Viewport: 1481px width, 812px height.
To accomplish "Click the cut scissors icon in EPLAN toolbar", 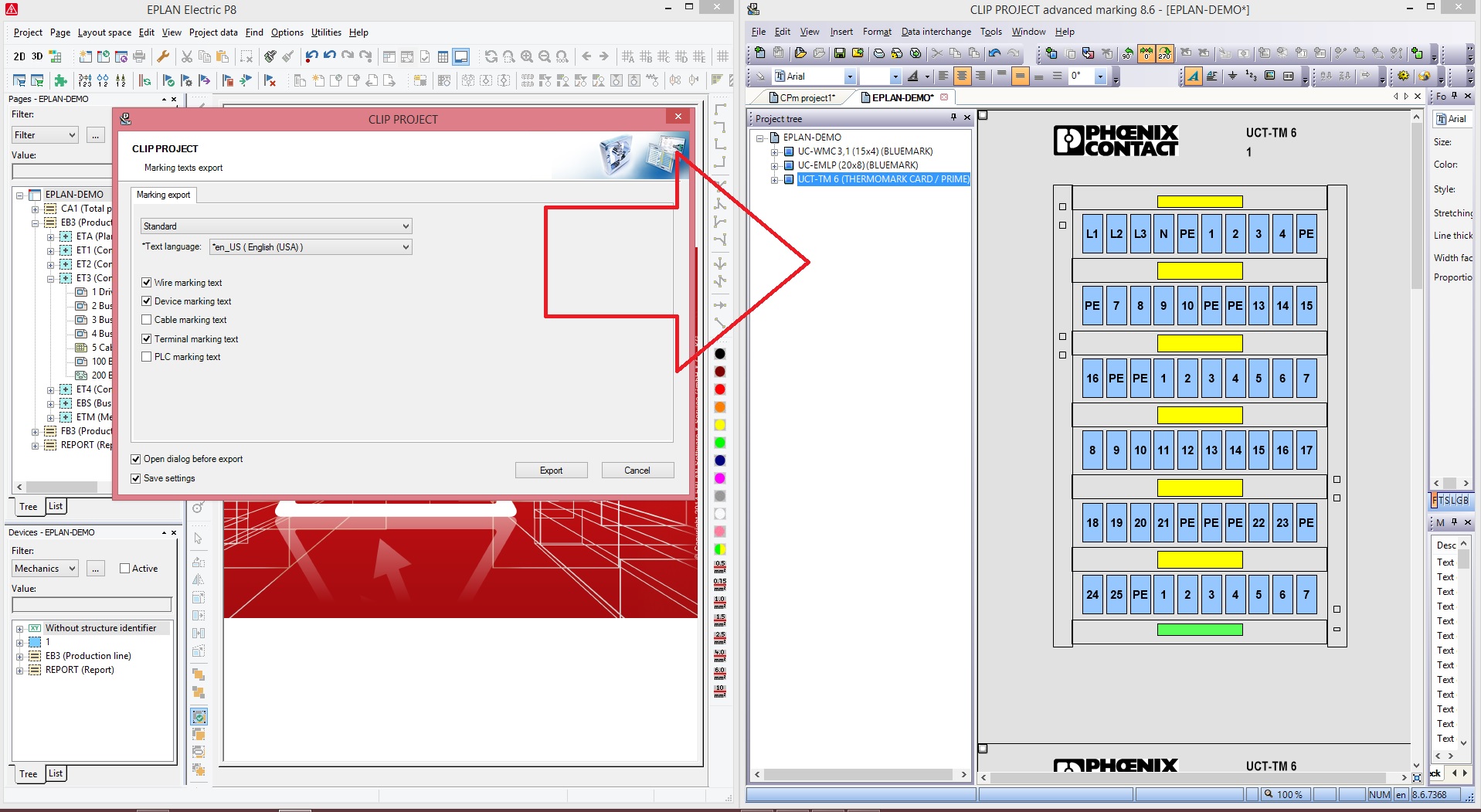I will coord(186,56).
